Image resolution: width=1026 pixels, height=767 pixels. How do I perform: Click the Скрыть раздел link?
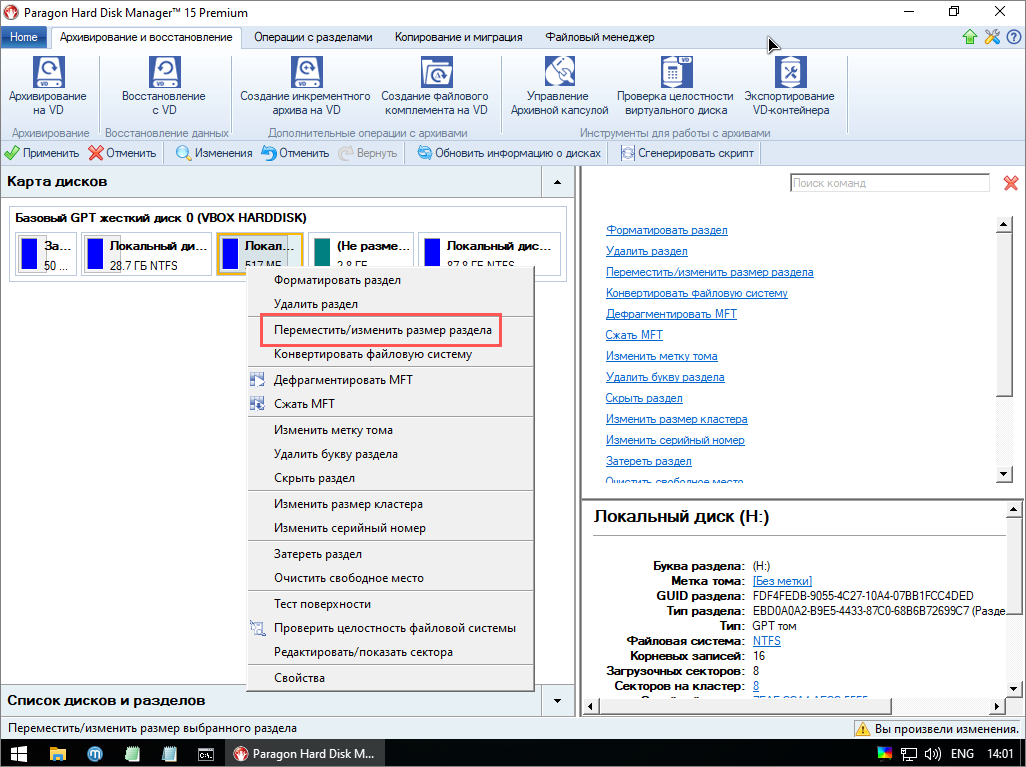click(644, 398)
